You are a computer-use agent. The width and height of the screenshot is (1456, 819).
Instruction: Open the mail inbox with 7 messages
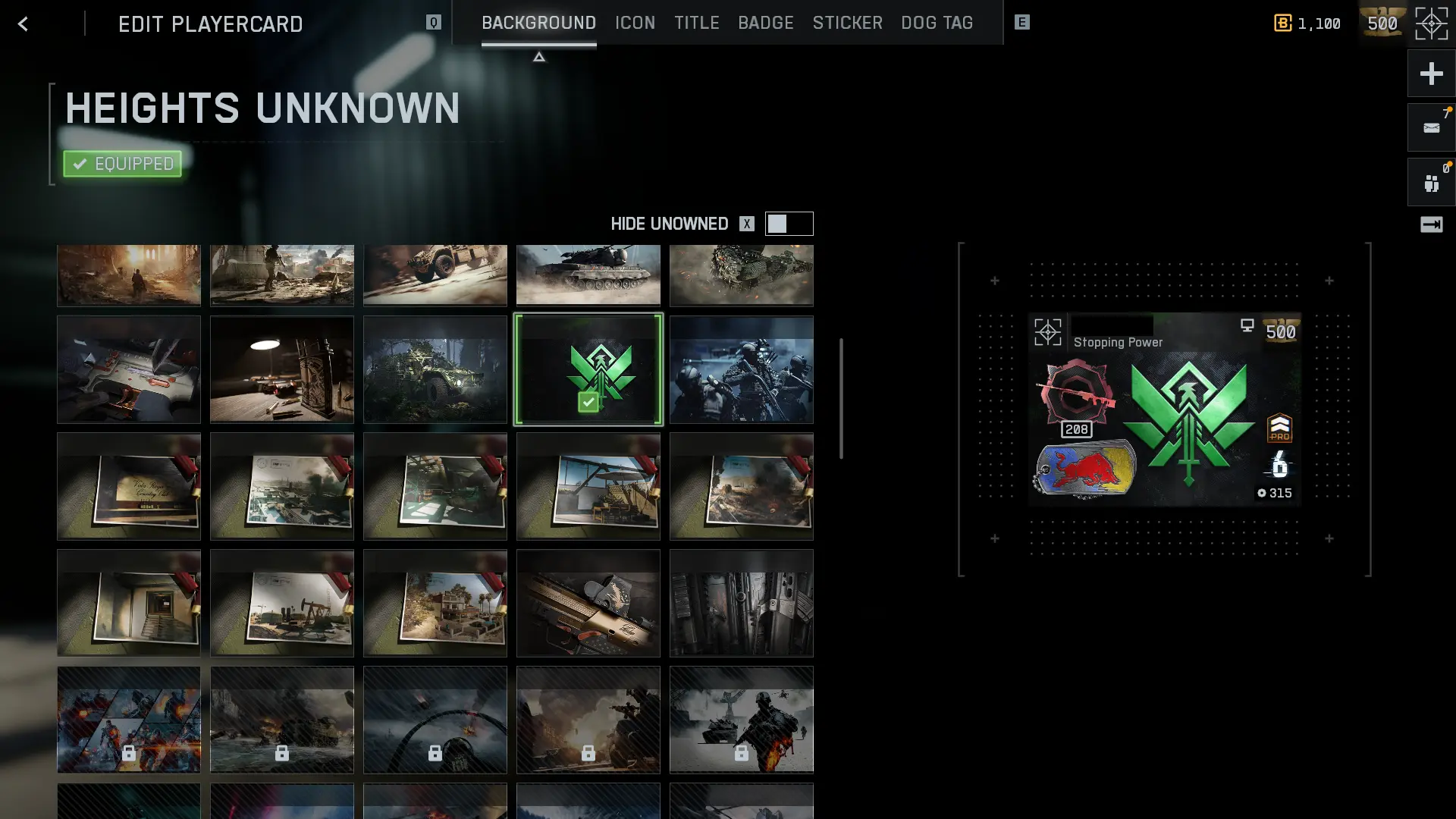point(1431,127)
